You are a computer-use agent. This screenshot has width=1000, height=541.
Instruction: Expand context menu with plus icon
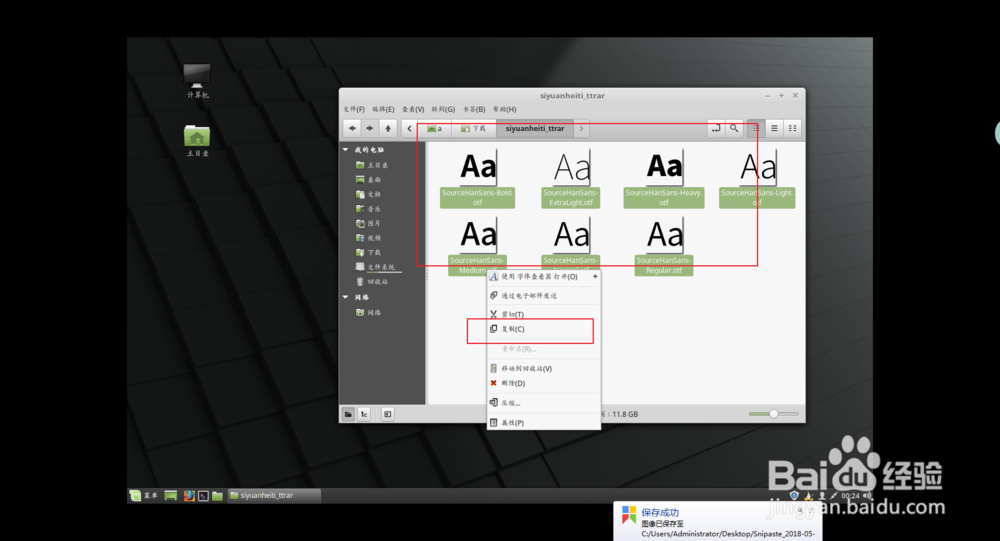595,277
